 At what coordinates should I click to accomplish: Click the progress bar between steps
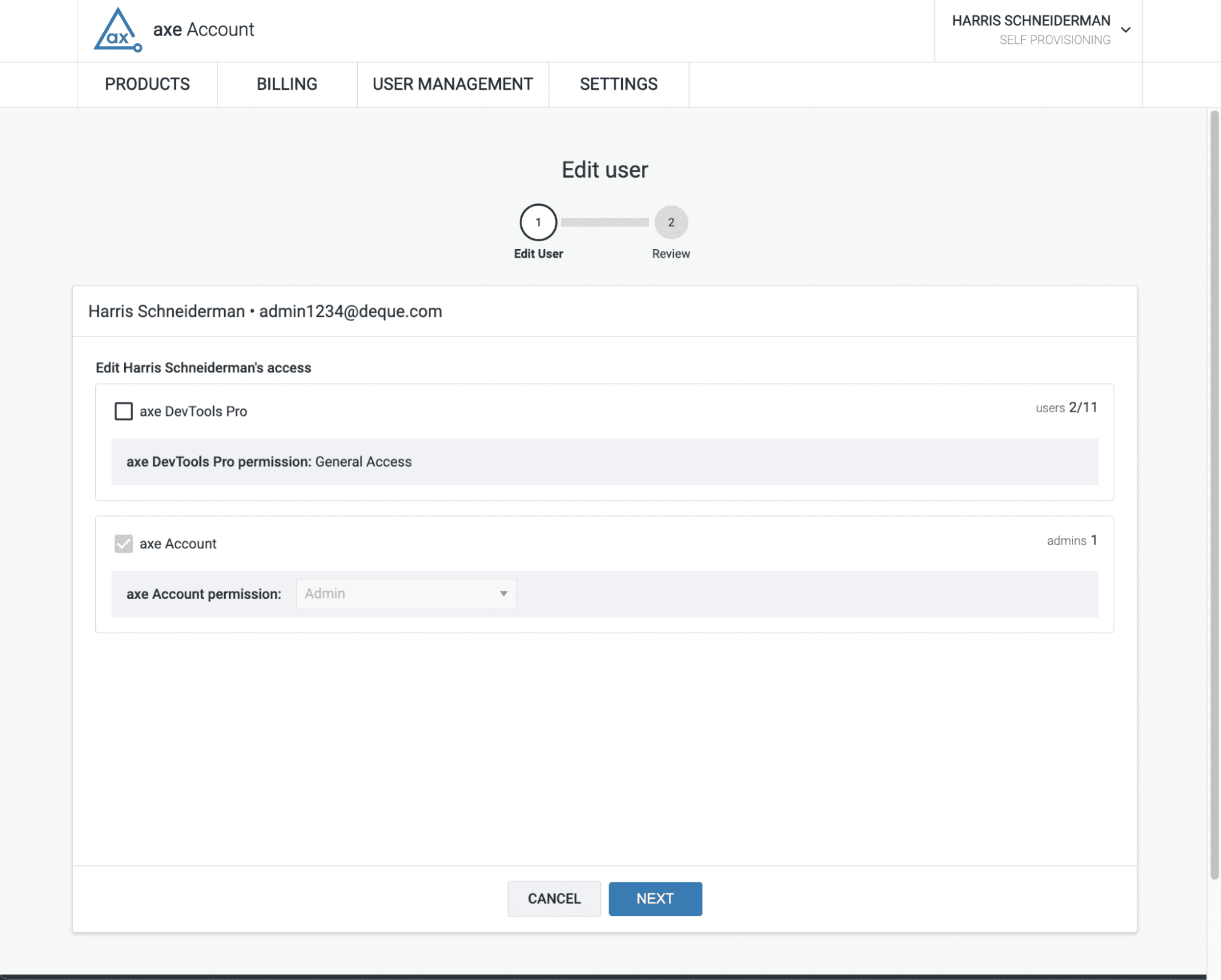[x=604, y=222]
